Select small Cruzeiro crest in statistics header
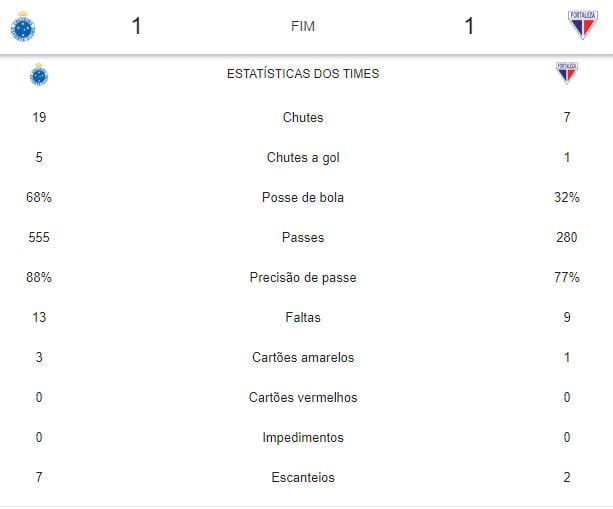 pos(39,74)
